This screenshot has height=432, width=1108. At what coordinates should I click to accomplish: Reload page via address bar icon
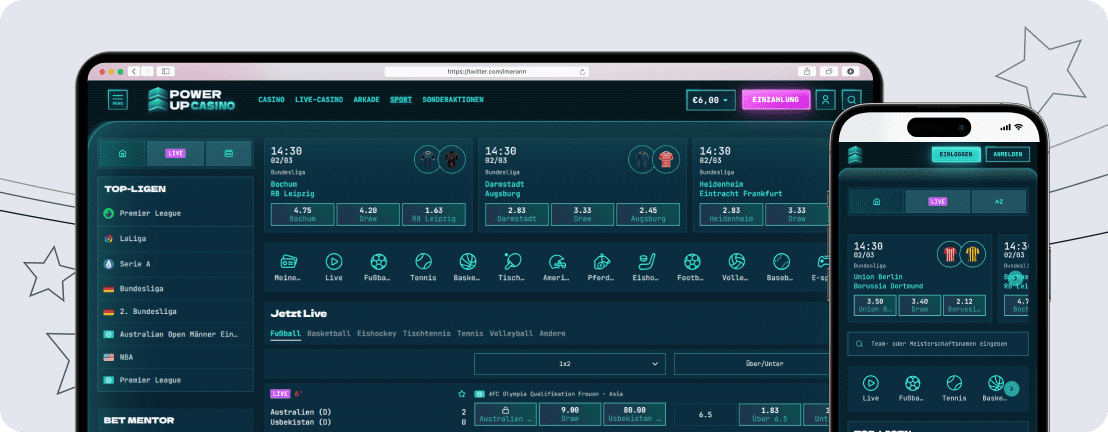click(582, 71)
